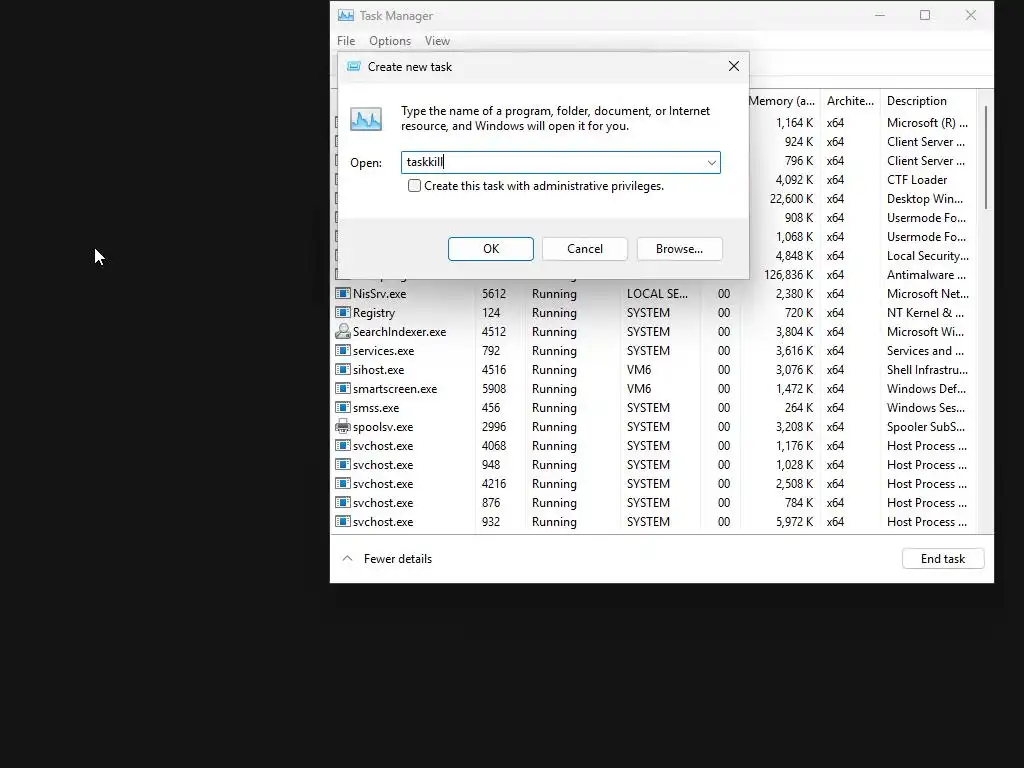Select the NisSrv.exe process name

pyautogui.click(x=379, y=294)
